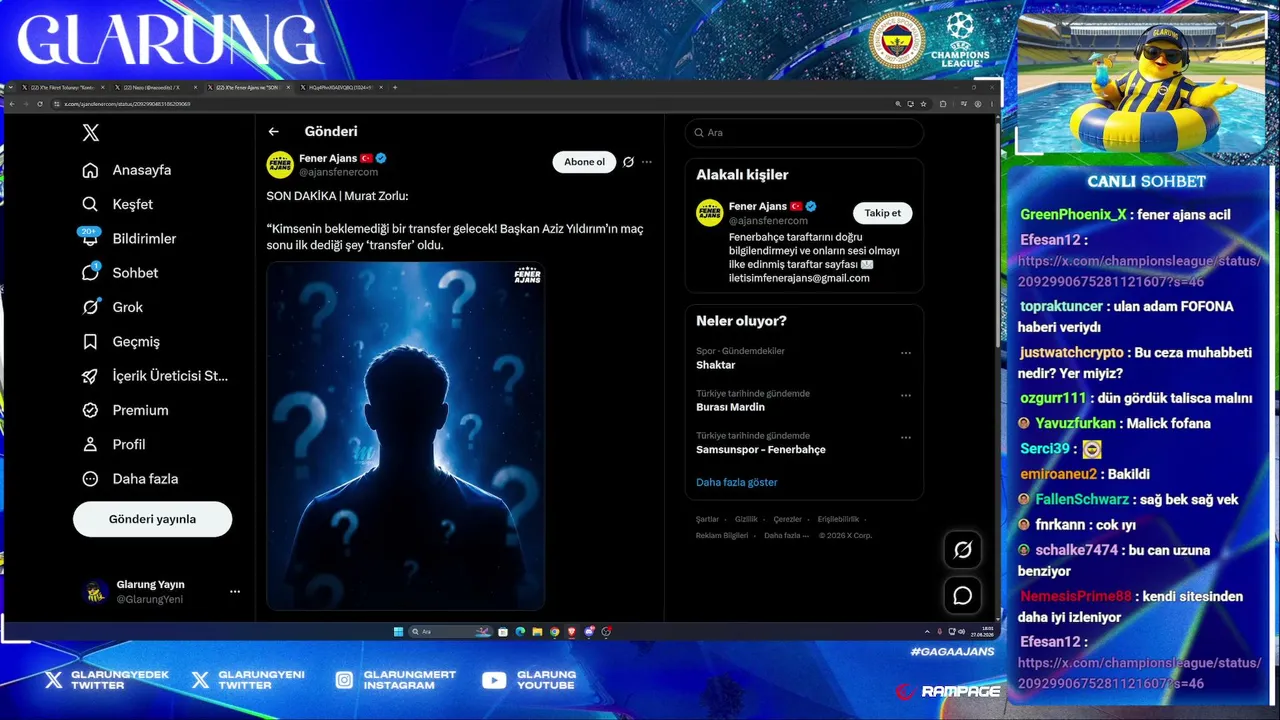Image resolution: width=1280 pixels, height=720 pixels.
Task: Switch to the HQgdPkvXIAEVQBQ image tab
Action: pyautogui.click(x=340, y=87)
